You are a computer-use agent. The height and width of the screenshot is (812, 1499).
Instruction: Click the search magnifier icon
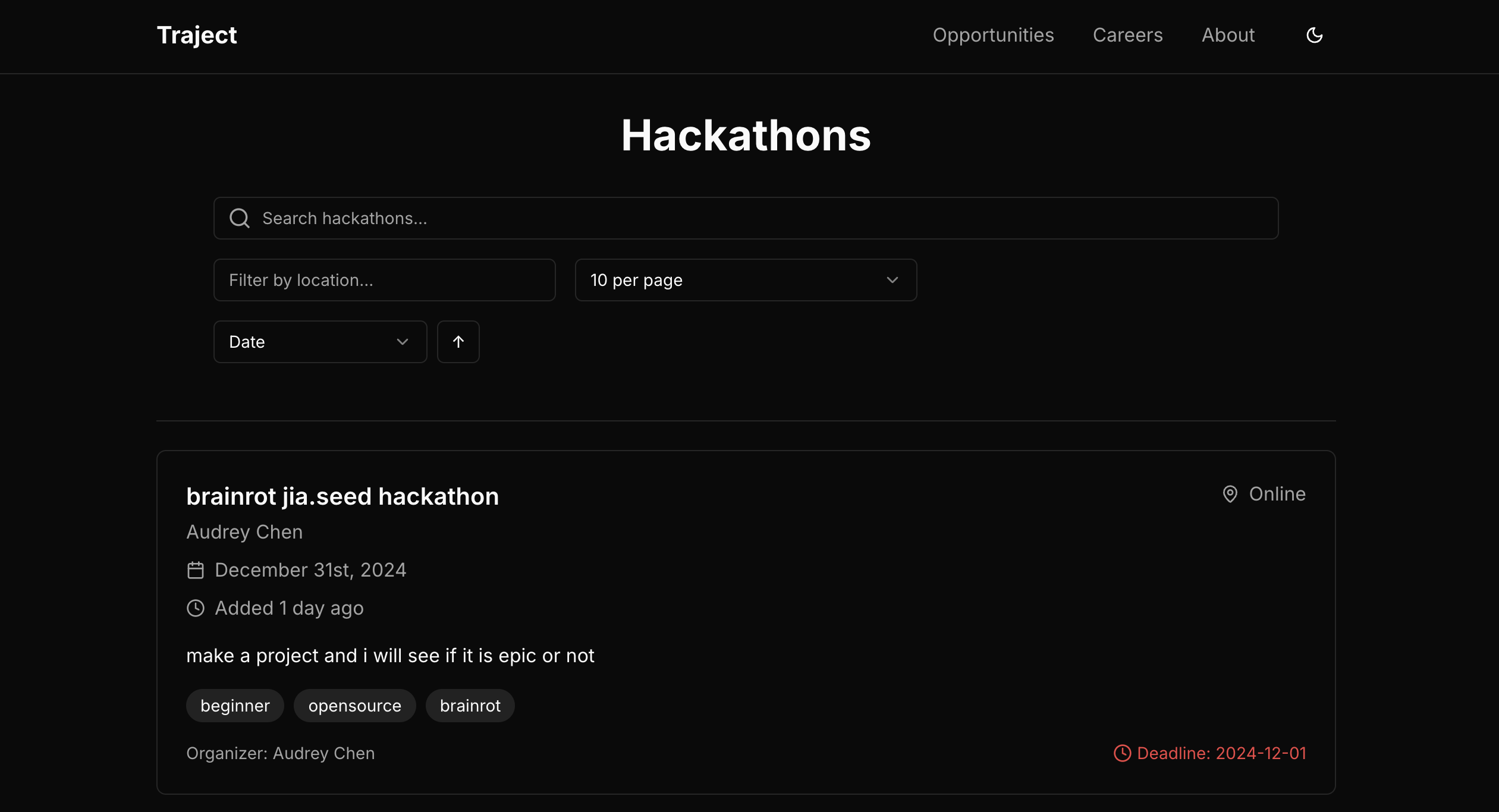coord(240,218)
